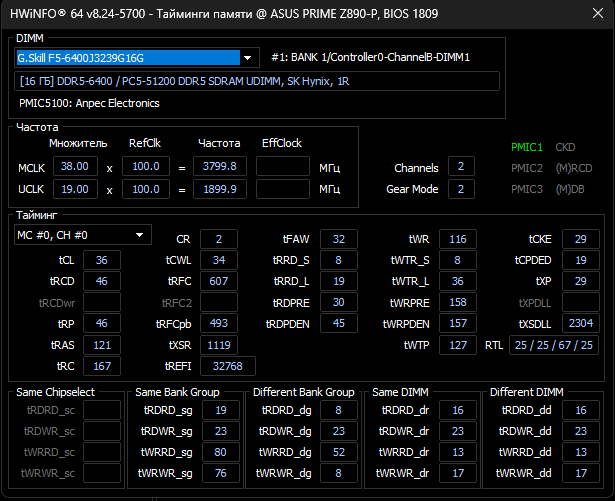The width and height of the screenshot is (615, 501).
Task: Click the tRP value 46
Action: coord(102,323)
